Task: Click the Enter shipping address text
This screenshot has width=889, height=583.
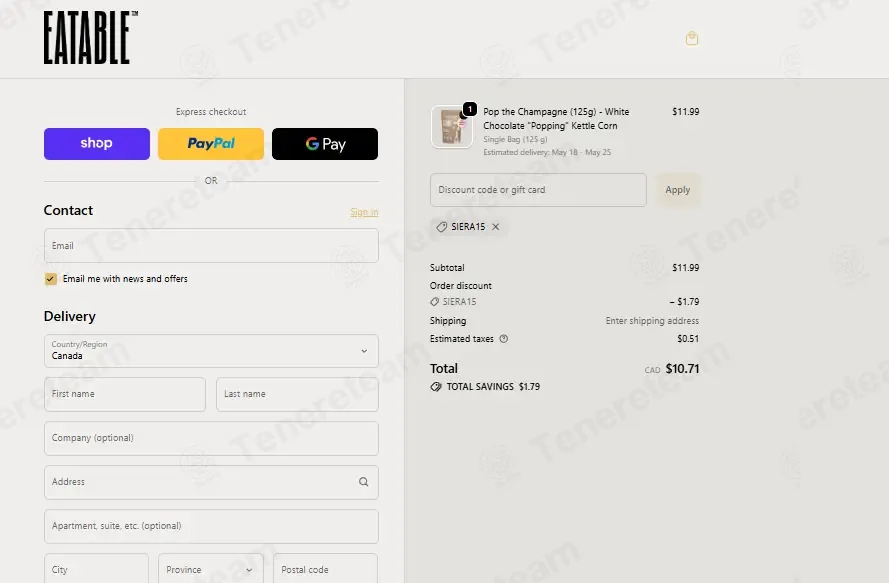Action: tap(652, 321)
